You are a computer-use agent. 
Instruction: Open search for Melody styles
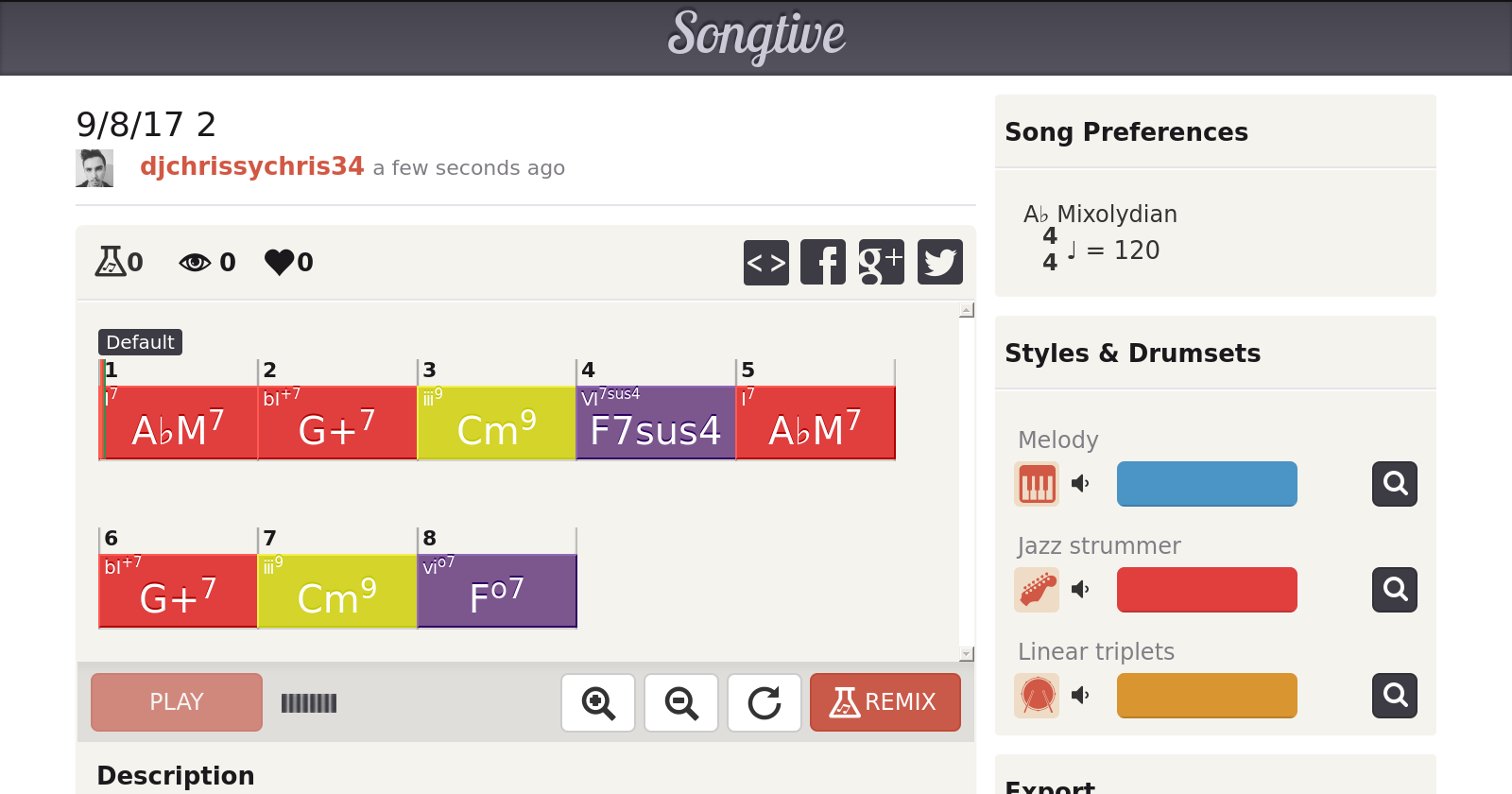click(1395, 484)
